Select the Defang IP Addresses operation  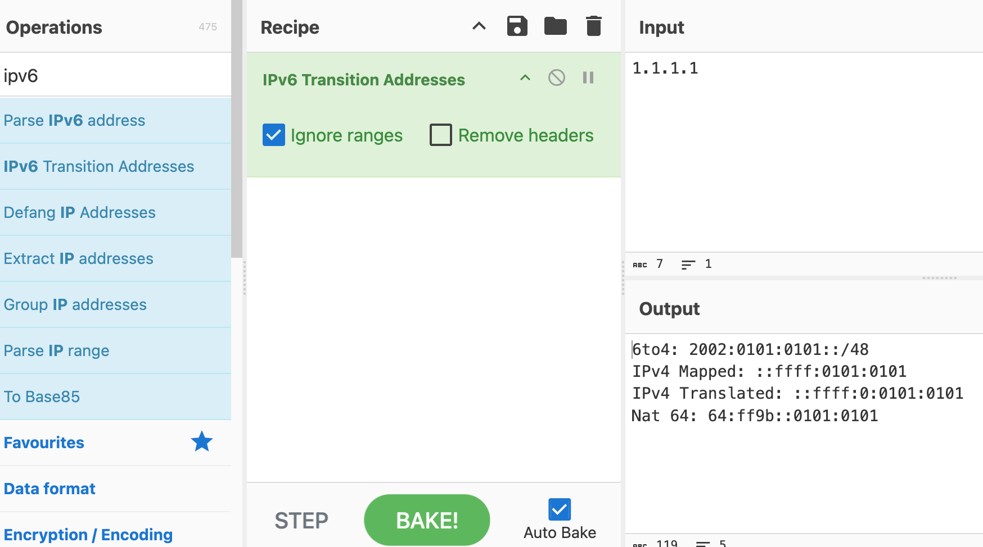80,213
